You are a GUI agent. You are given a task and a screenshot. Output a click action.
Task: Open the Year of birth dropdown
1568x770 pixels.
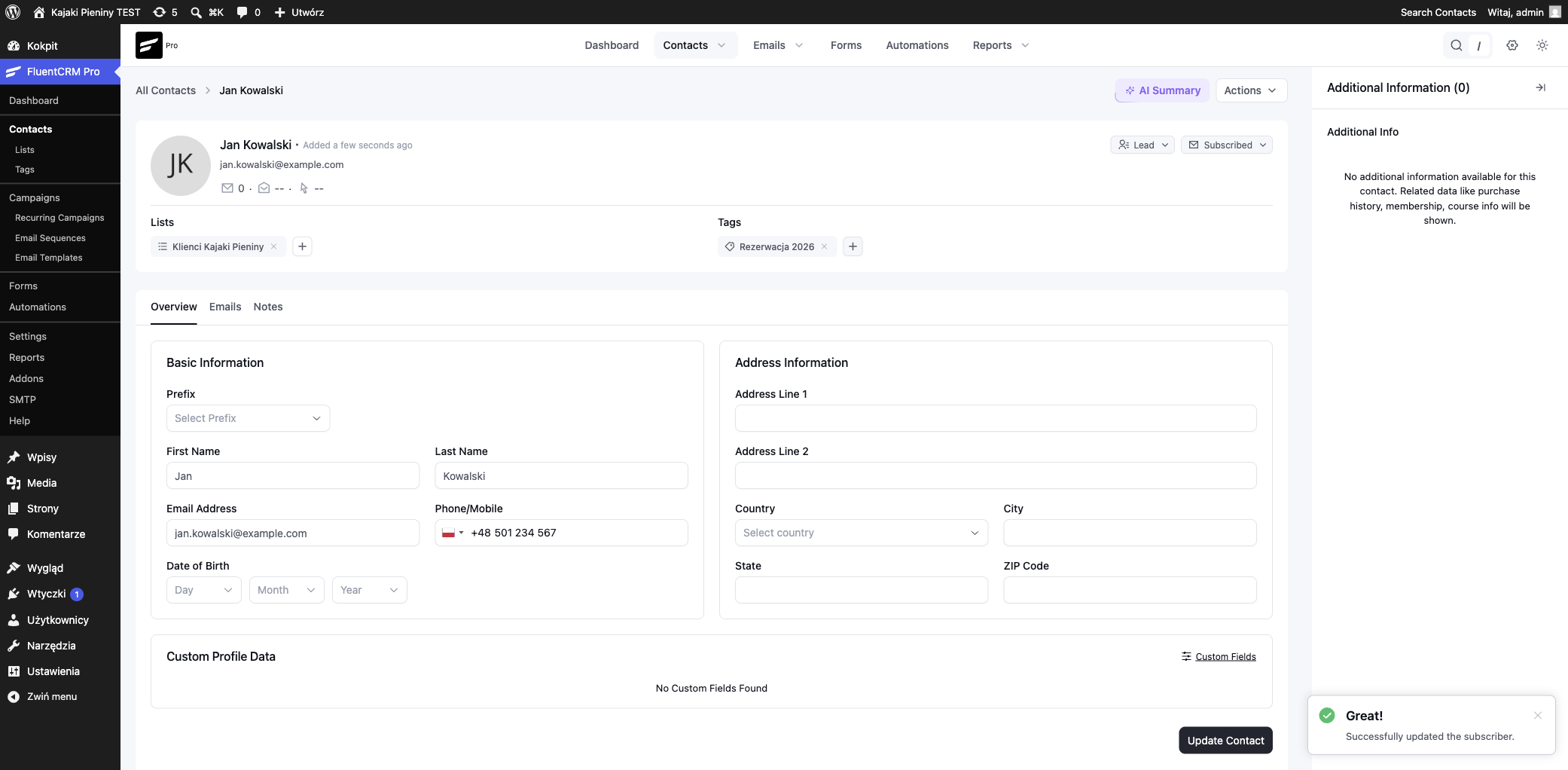370,590
